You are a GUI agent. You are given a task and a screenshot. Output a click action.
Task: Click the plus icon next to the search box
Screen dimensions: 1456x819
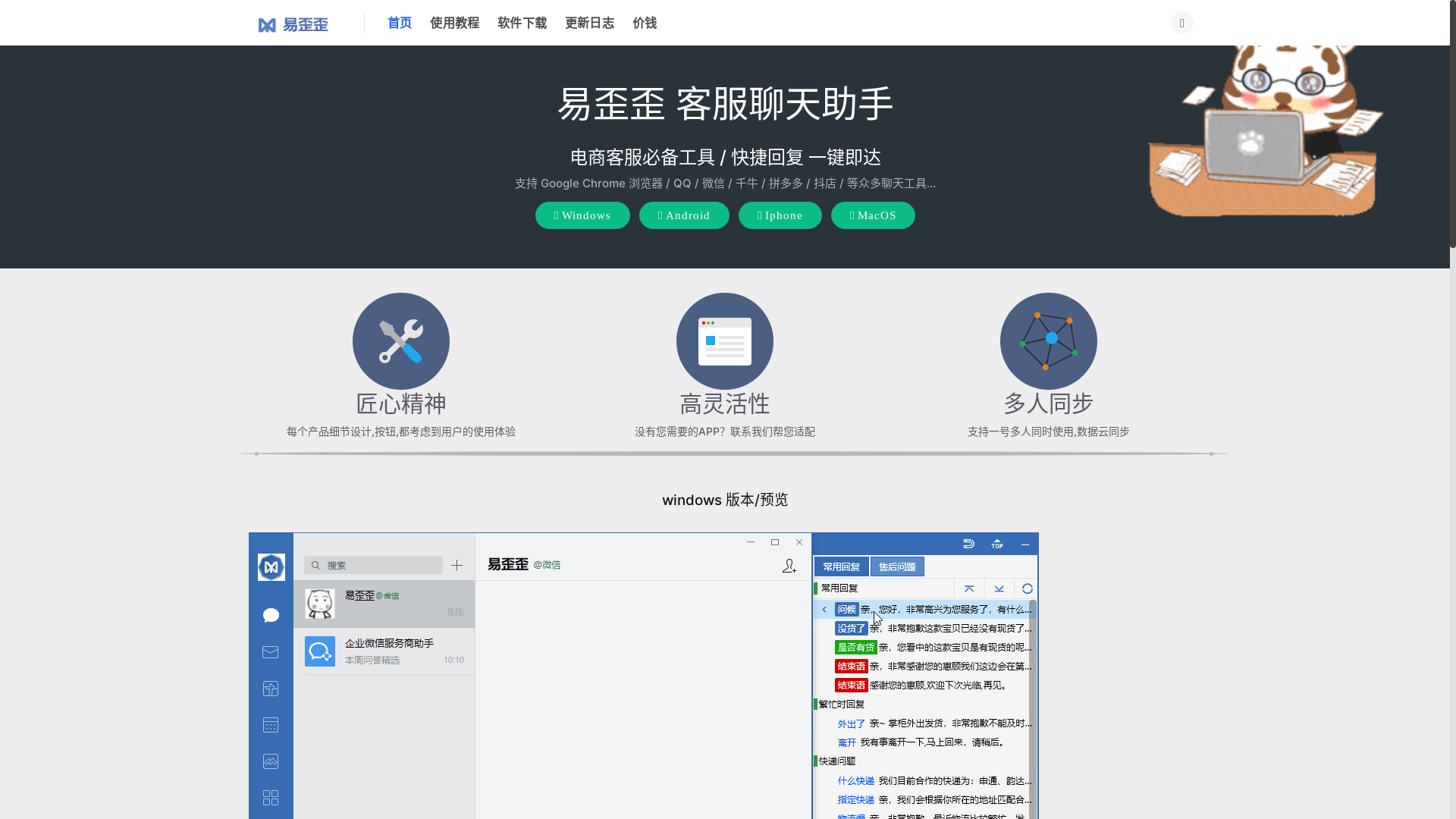[x=457, y=565]
